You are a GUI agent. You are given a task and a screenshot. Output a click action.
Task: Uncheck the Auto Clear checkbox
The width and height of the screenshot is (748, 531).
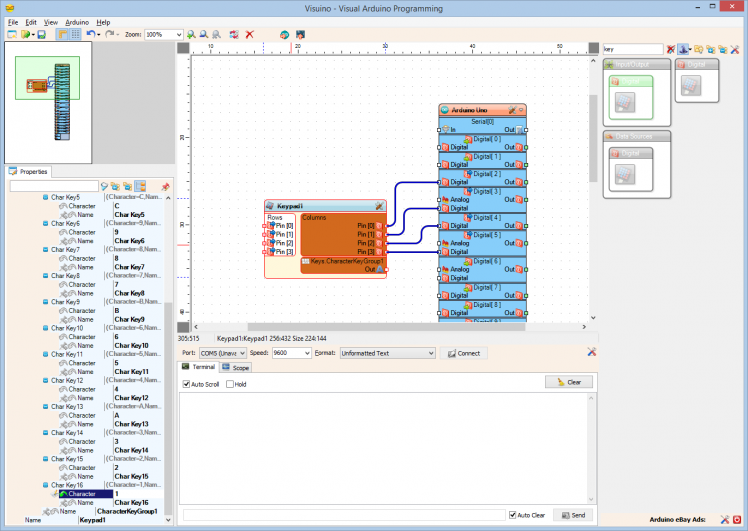(x=512, y=515)
